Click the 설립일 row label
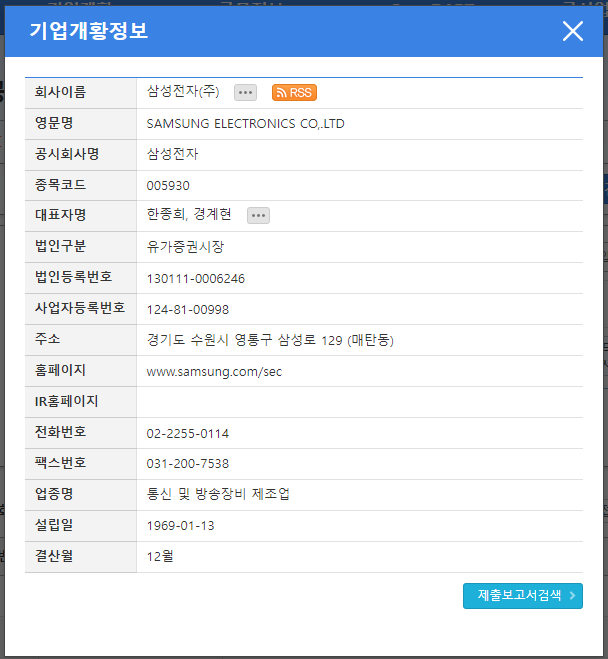 [x=54, y=525]
